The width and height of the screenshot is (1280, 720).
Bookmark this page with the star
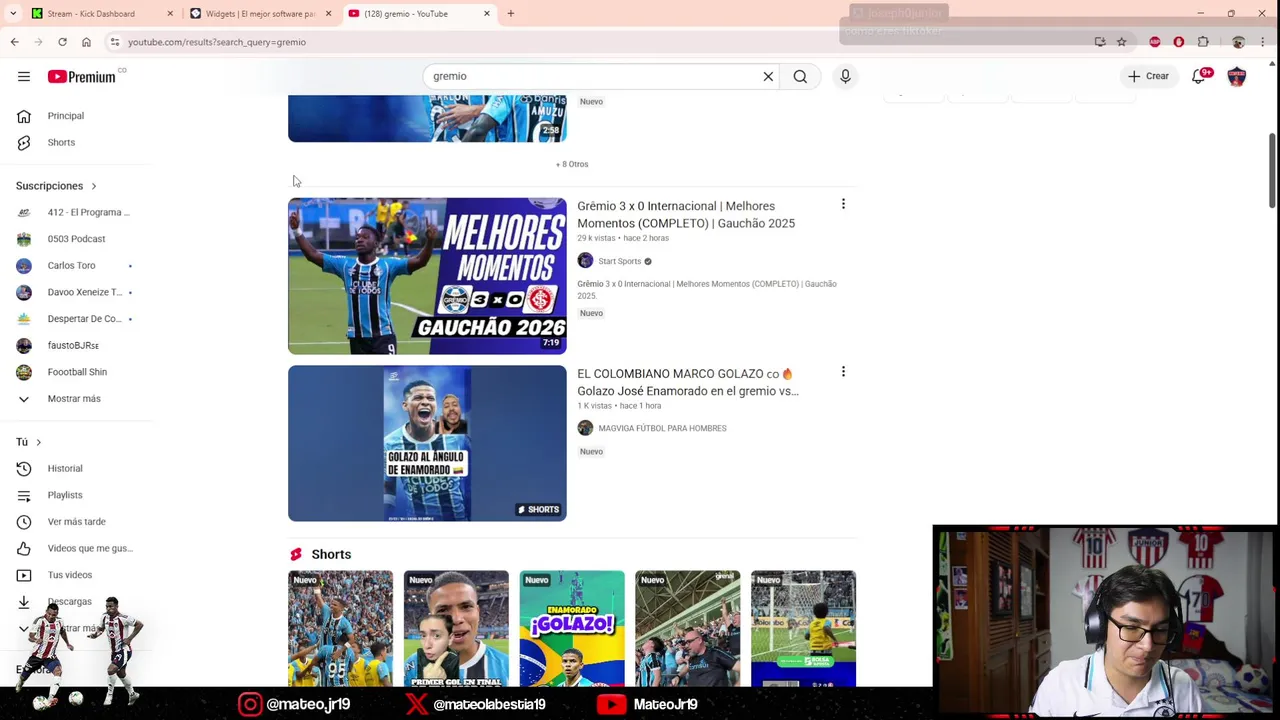(1122, 42)
